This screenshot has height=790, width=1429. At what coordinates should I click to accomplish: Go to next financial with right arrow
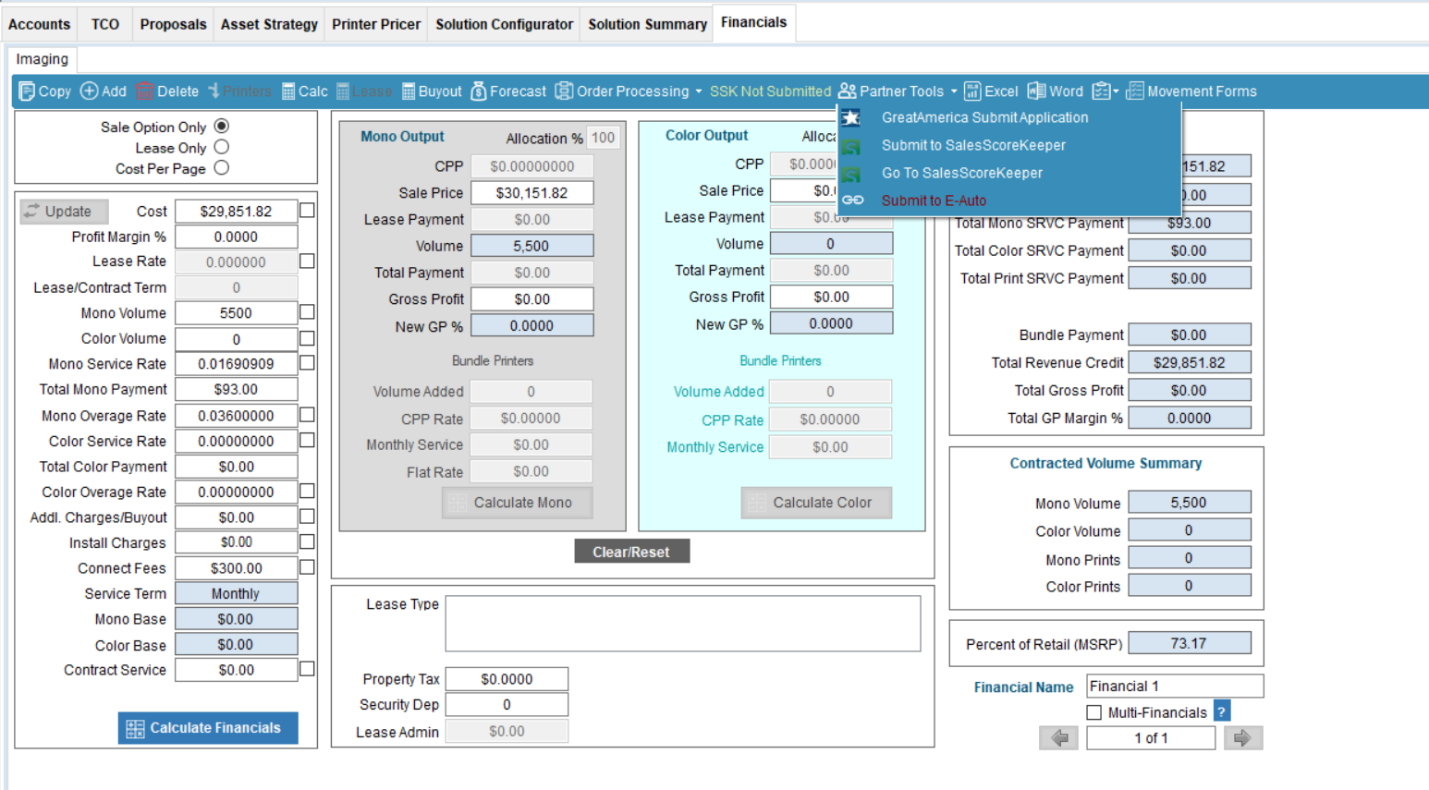[x=1243, y=738]
